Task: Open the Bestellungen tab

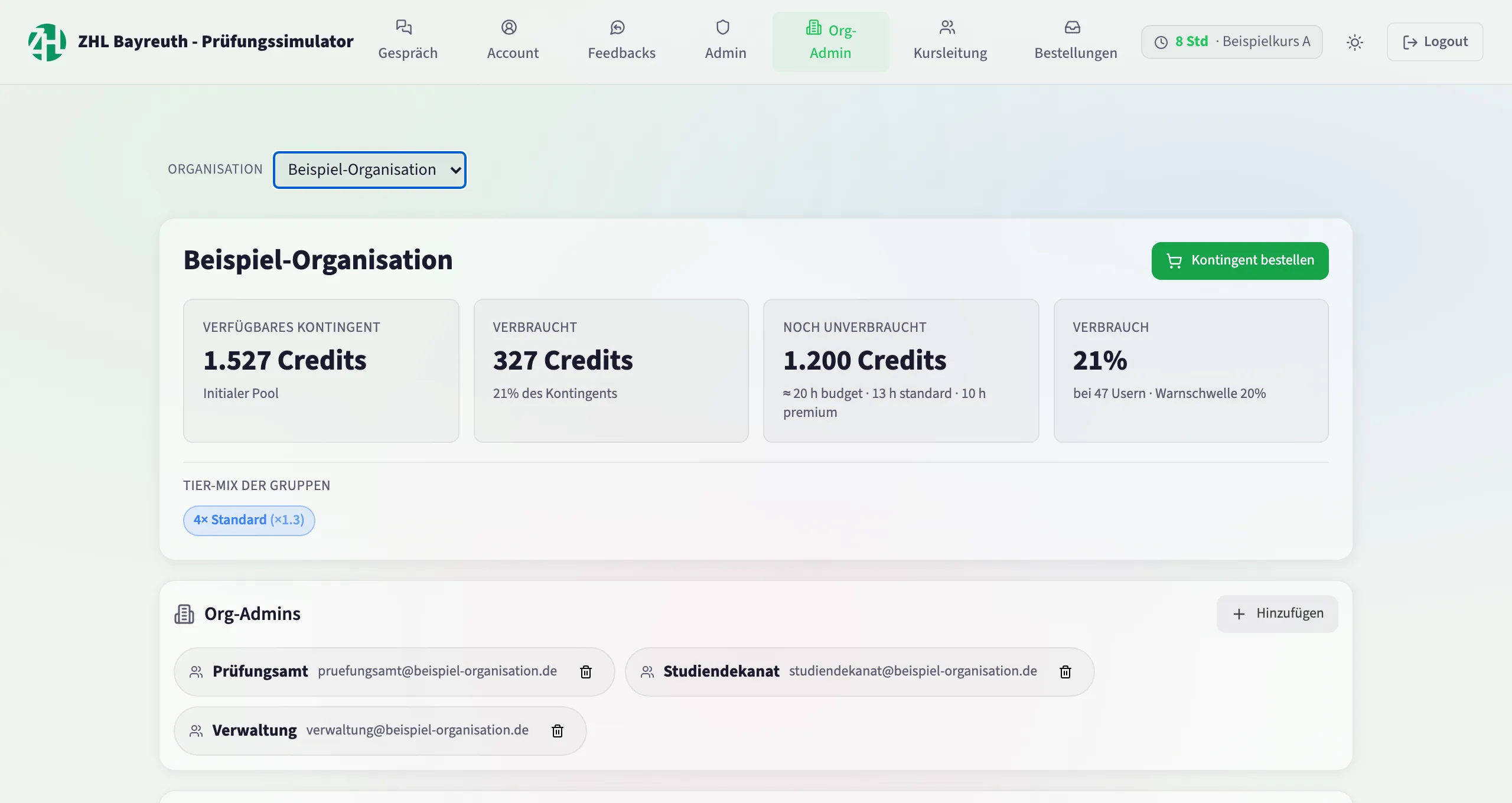Action: tap(1076, 42)
